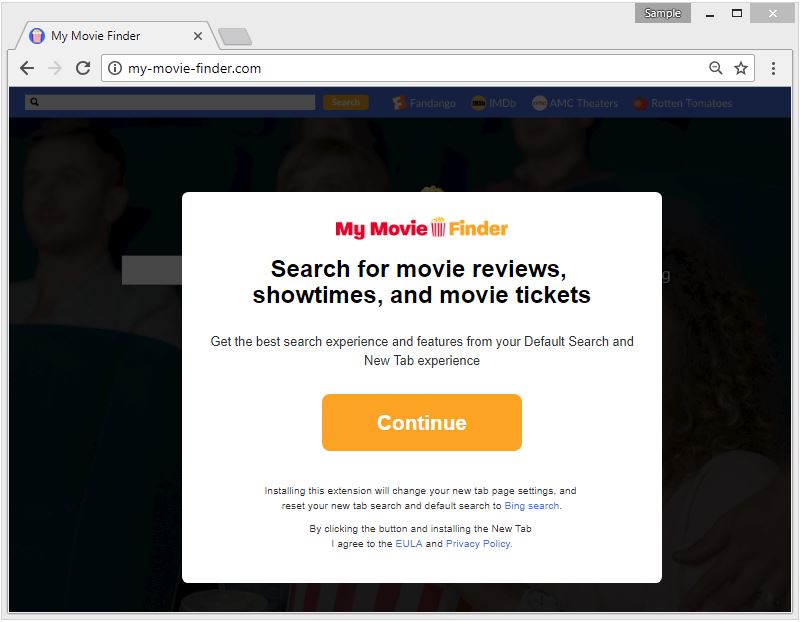Viewport: 800px width, 622px height.
Task: Maximize the browser window
Action: click(x=737, y=13)
